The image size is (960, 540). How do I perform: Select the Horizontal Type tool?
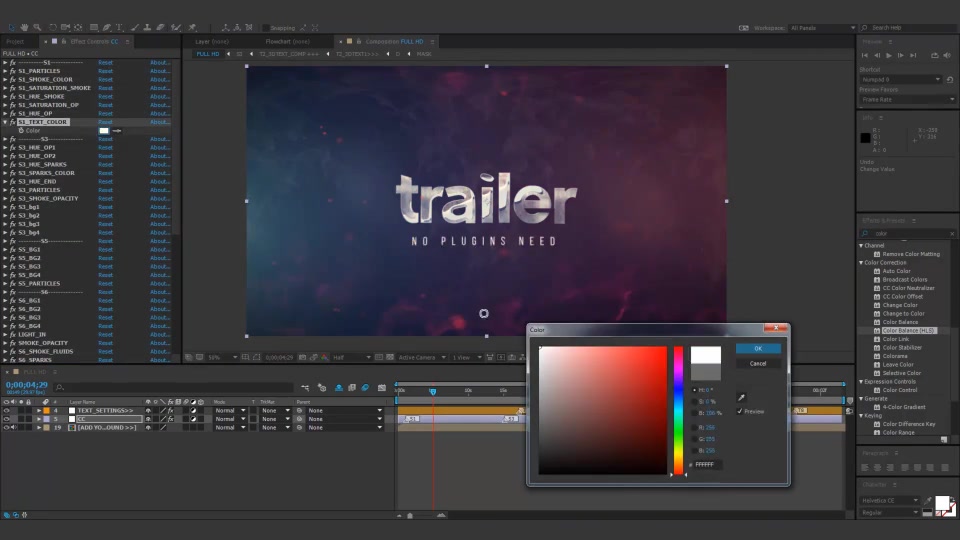[x=119, y=28]
